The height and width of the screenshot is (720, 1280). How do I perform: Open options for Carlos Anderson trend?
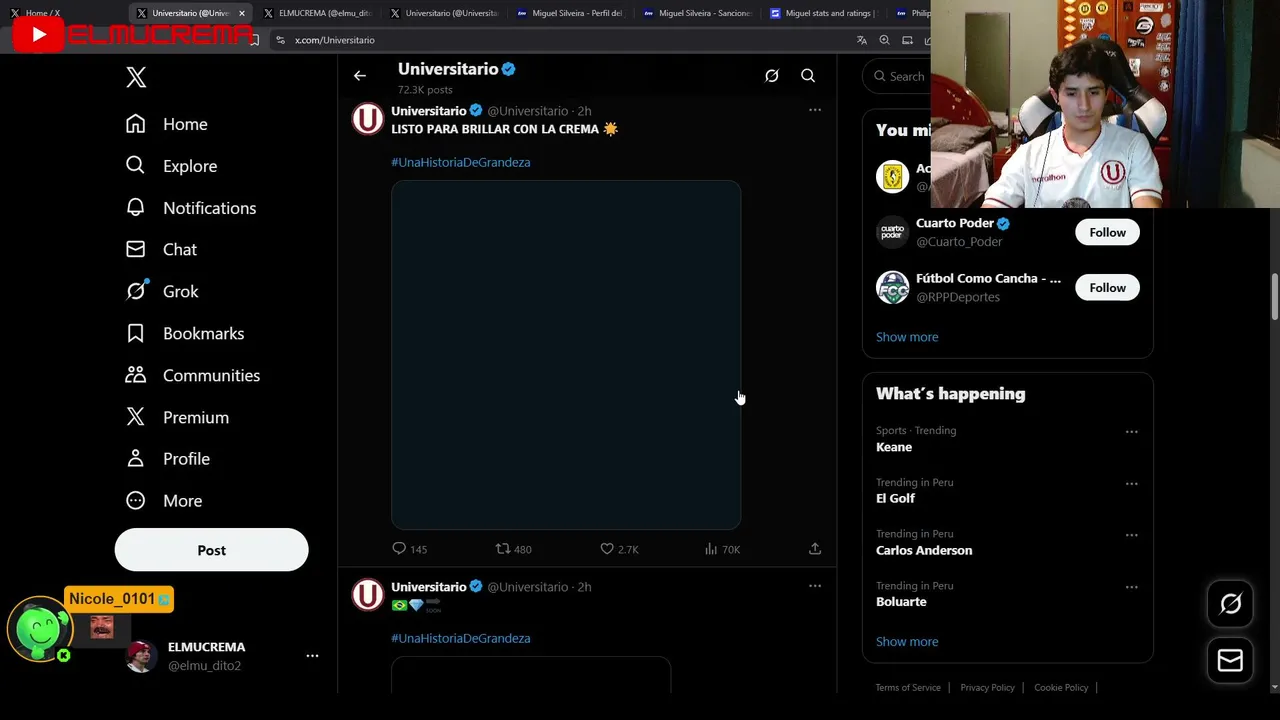(x=1131, y=535)
